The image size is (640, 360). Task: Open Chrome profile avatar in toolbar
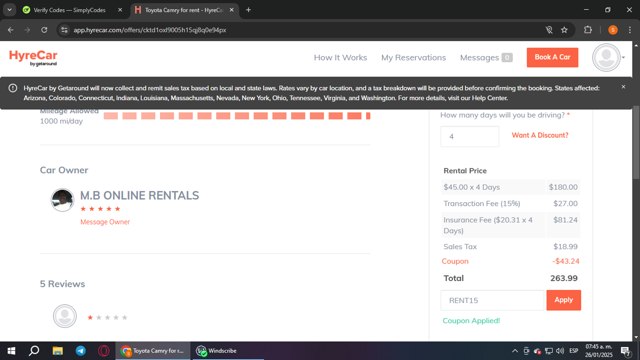613,30
